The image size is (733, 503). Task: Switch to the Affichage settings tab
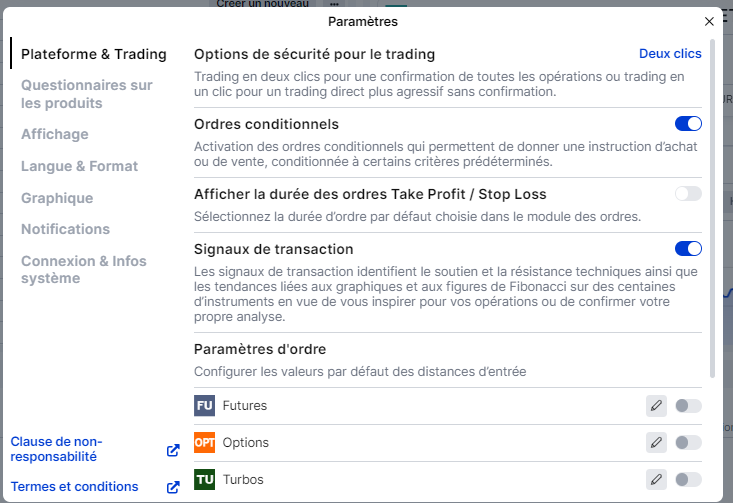(x=55, y=134)
